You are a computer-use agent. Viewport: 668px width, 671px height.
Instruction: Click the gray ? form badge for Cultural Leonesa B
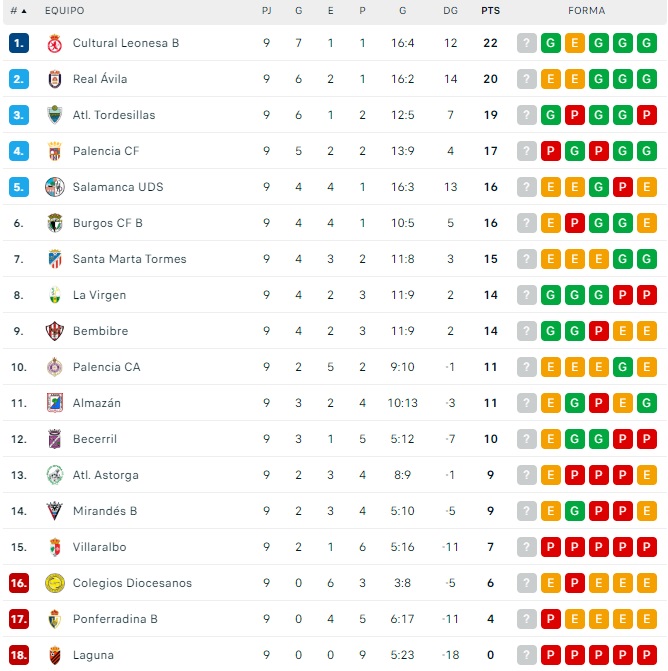point(527,43)
